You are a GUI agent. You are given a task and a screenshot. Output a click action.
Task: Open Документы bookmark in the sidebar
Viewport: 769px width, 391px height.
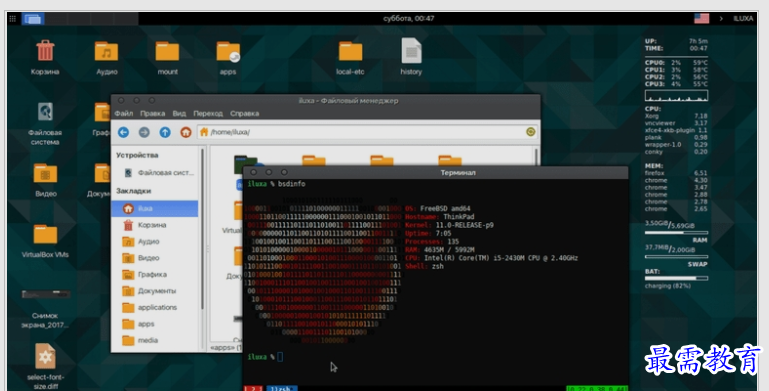coord(155,291)
